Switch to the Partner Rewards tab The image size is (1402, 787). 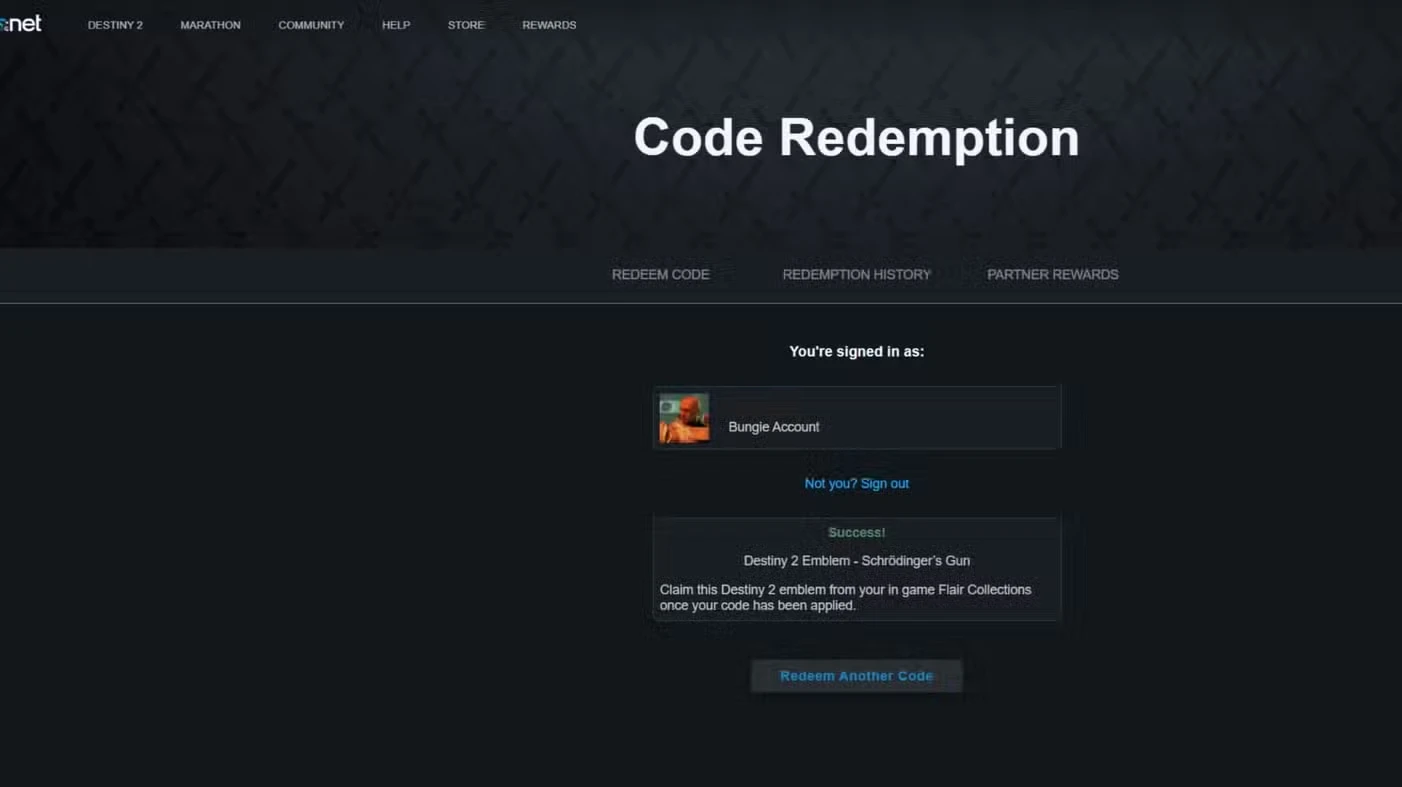(x=1053, y=274)
